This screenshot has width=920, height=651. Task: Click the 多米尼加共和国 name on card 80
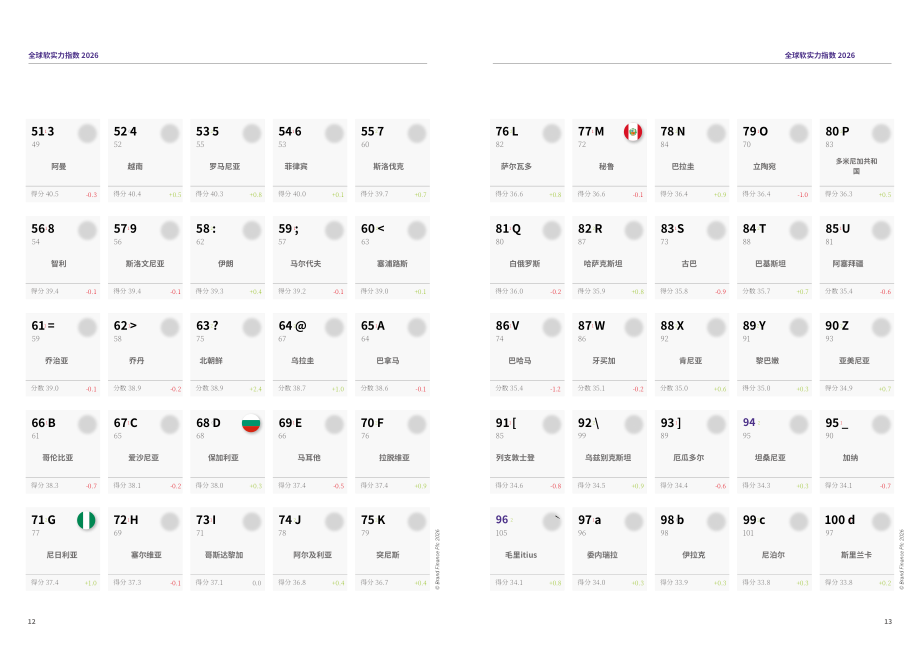tap(857, 166)
